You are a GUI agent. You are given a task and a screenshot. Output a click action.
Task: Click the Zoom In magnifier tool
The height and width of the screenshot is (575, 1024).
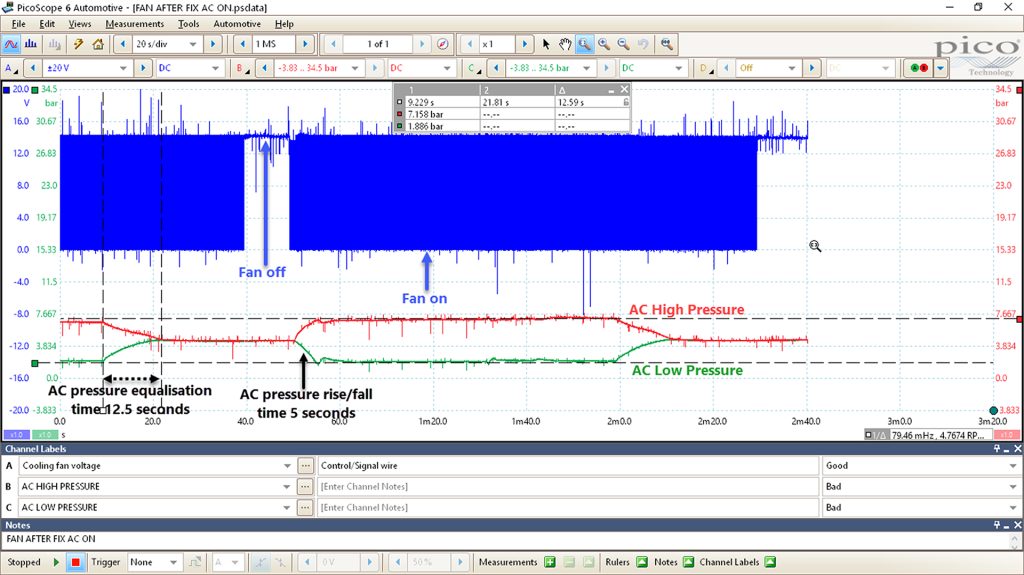[x=604, y=44]
